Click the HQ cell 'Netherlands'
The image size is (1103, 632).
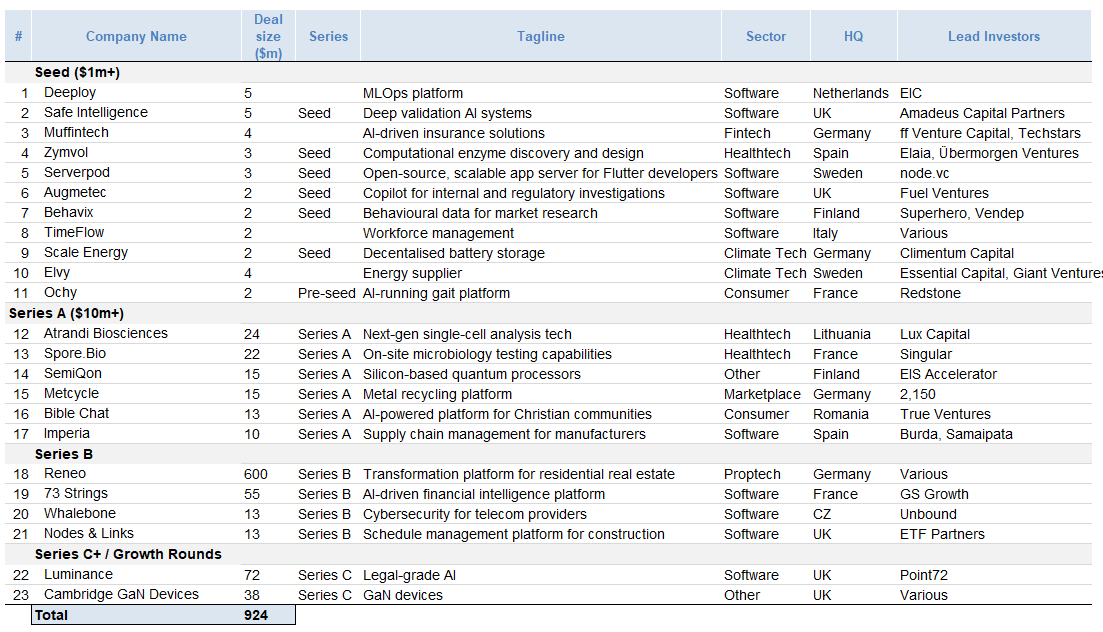[850, 93]
